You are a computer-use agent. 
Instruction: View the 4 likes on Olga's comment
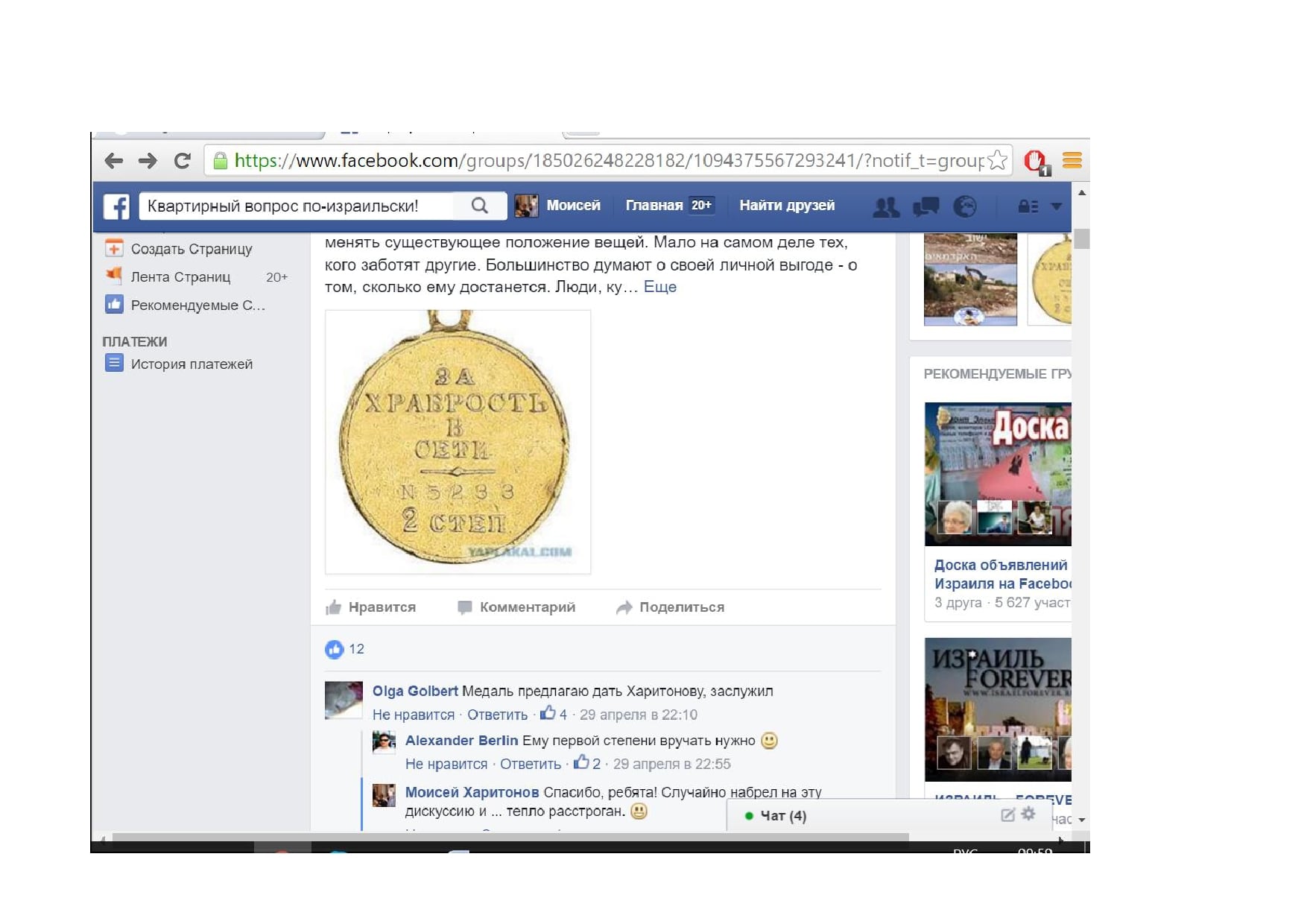[x=554, y=714]
